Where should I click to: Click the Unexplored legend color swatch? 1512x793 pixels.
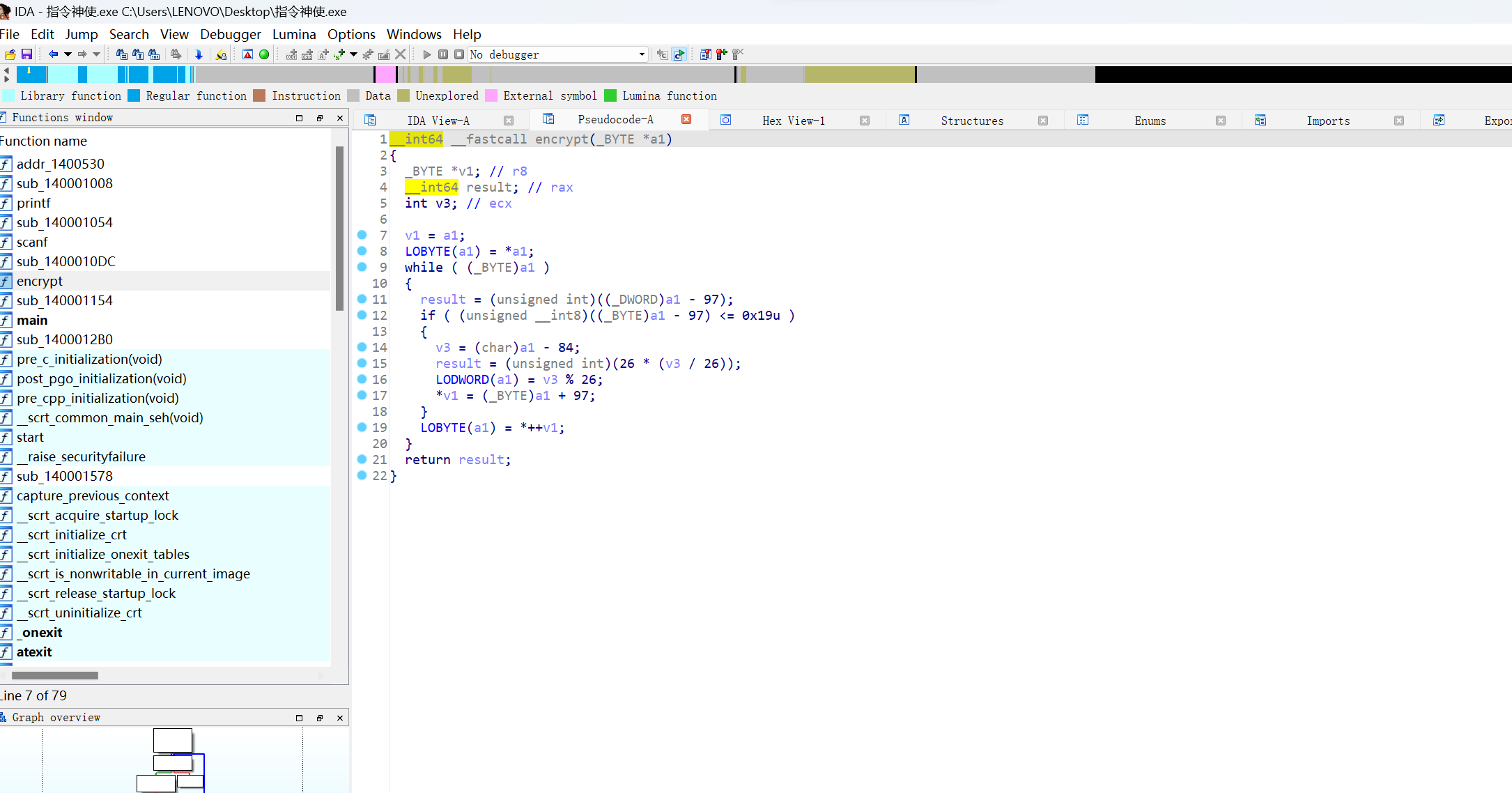pyautogui.click(x=403, y=95)
